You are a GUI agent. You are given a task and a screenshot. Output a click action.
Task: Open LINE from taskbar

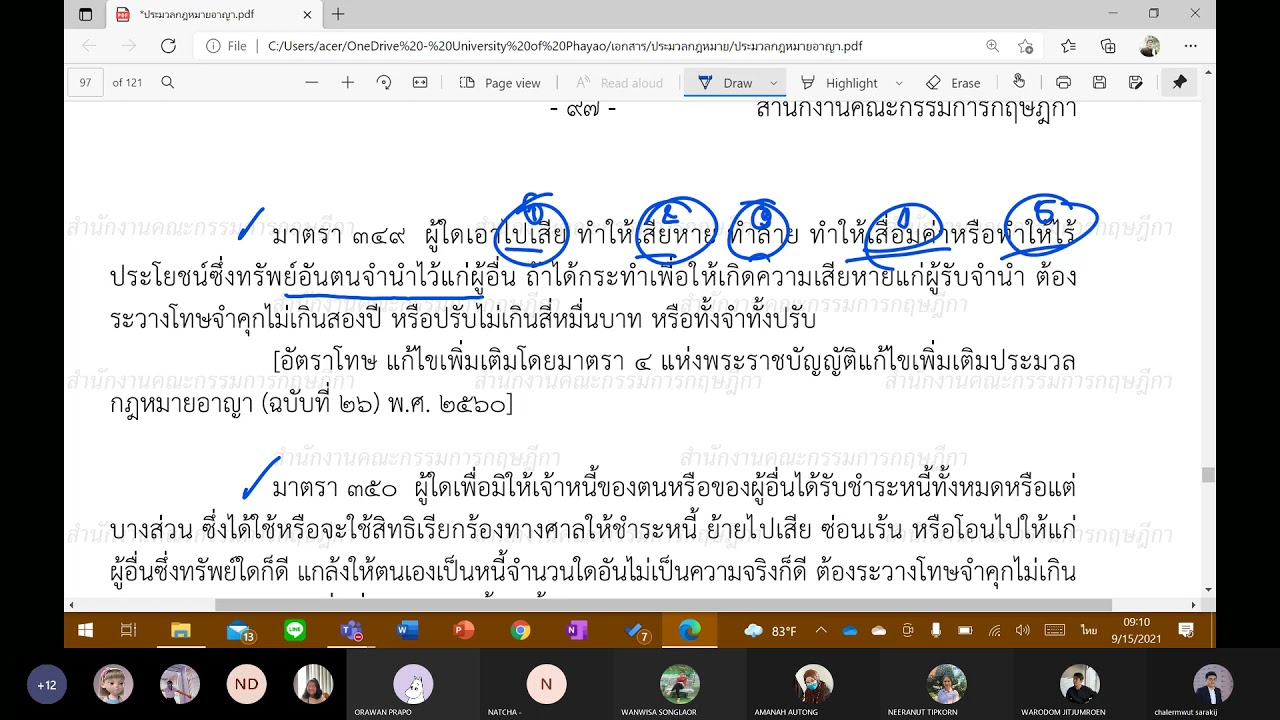(x=294, y=630)
